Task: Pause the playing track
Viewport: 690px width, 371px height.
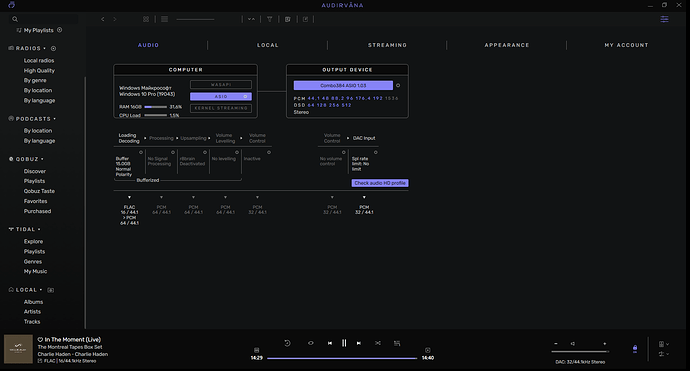Action: pos(344,343)
